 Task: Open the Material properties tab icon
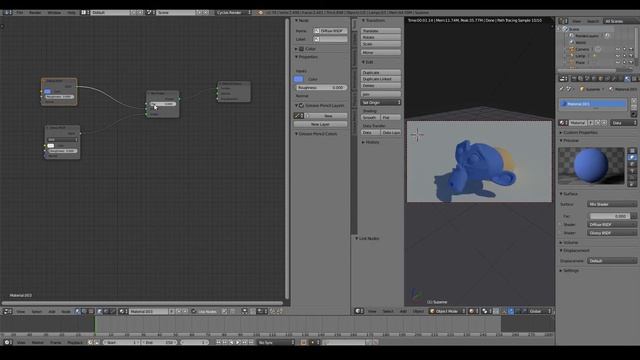(627, 78)
